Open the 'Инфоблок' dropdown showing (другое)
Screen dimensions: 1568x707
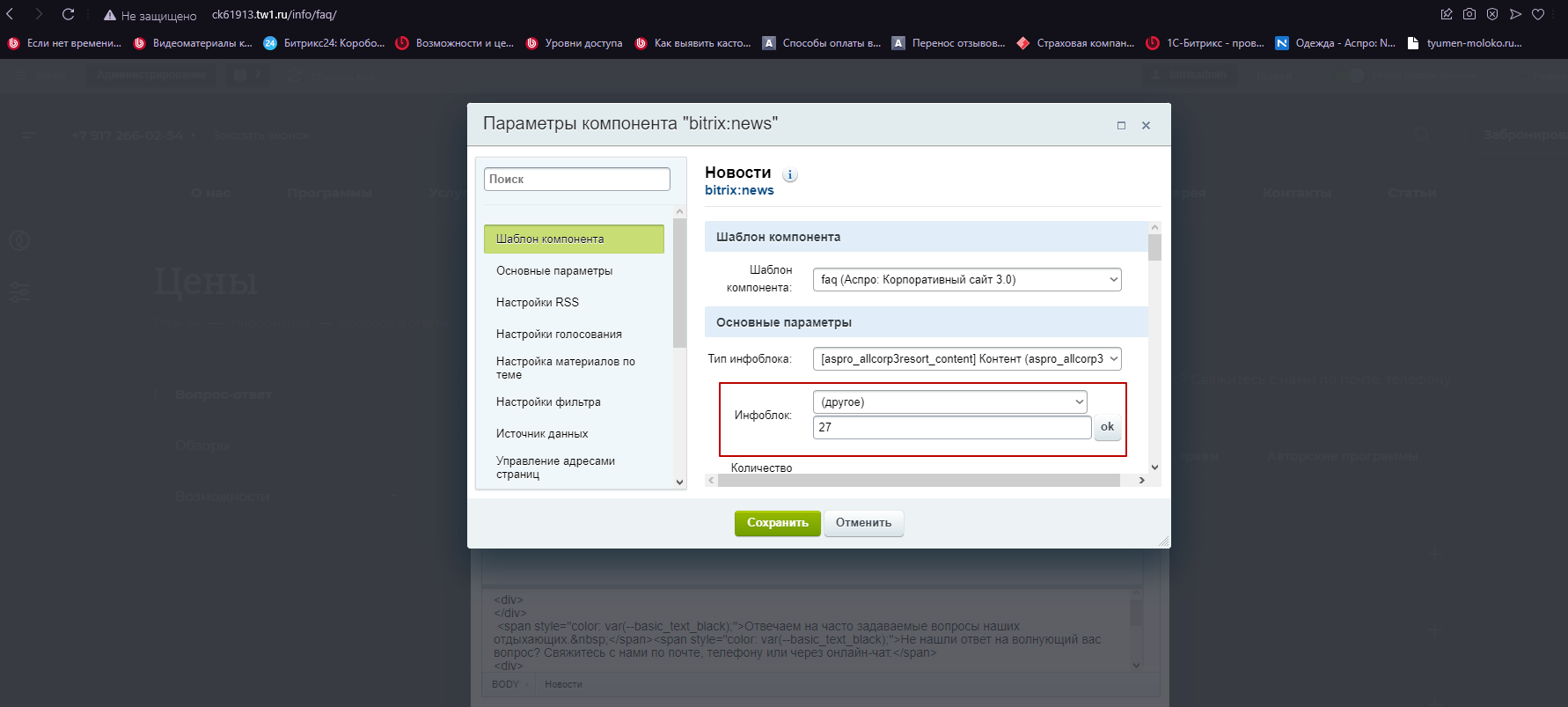coord(949,402)
